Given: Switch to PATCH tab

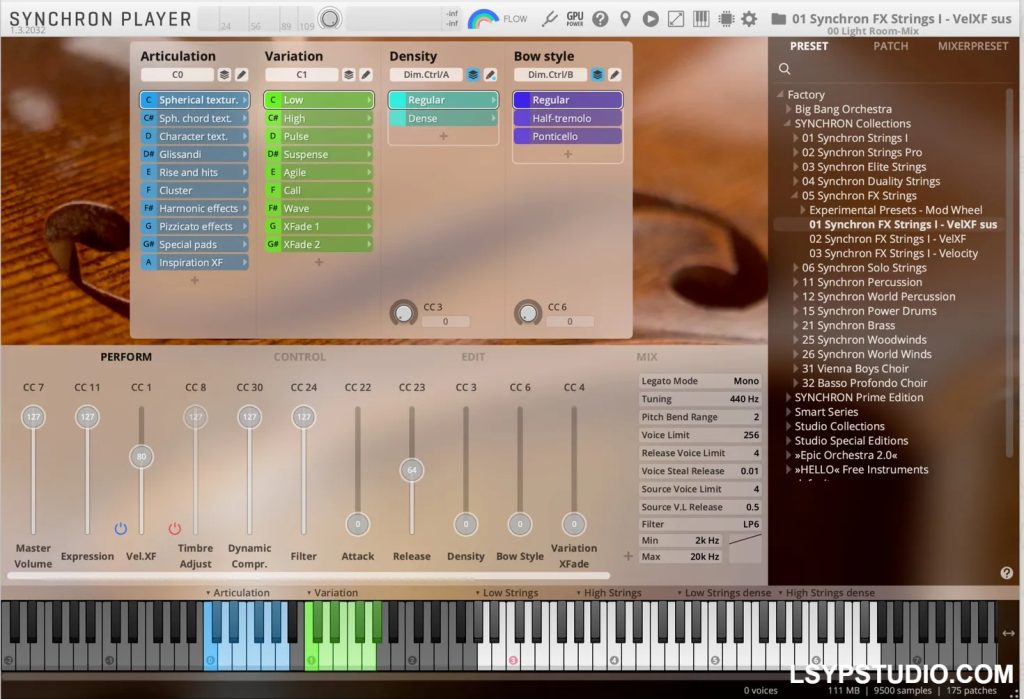Looking at the screenshot, I should [891, 46].
